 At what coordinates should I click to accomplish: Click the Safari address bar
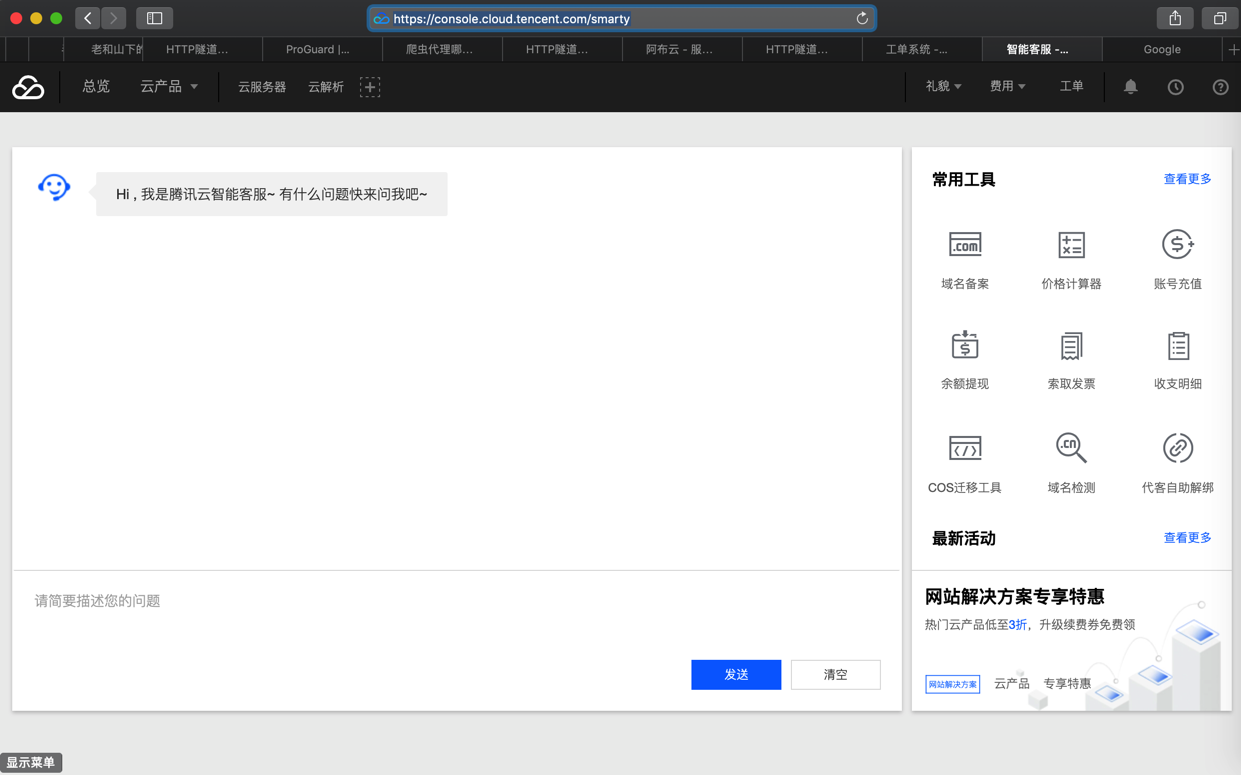[621, 18]
